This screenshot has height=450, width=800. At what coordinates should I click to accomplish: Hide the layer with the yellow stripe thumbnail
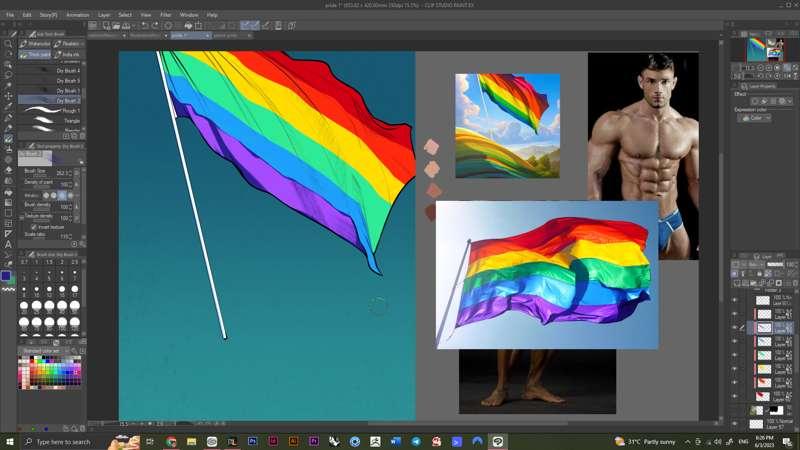pos(735,369)
